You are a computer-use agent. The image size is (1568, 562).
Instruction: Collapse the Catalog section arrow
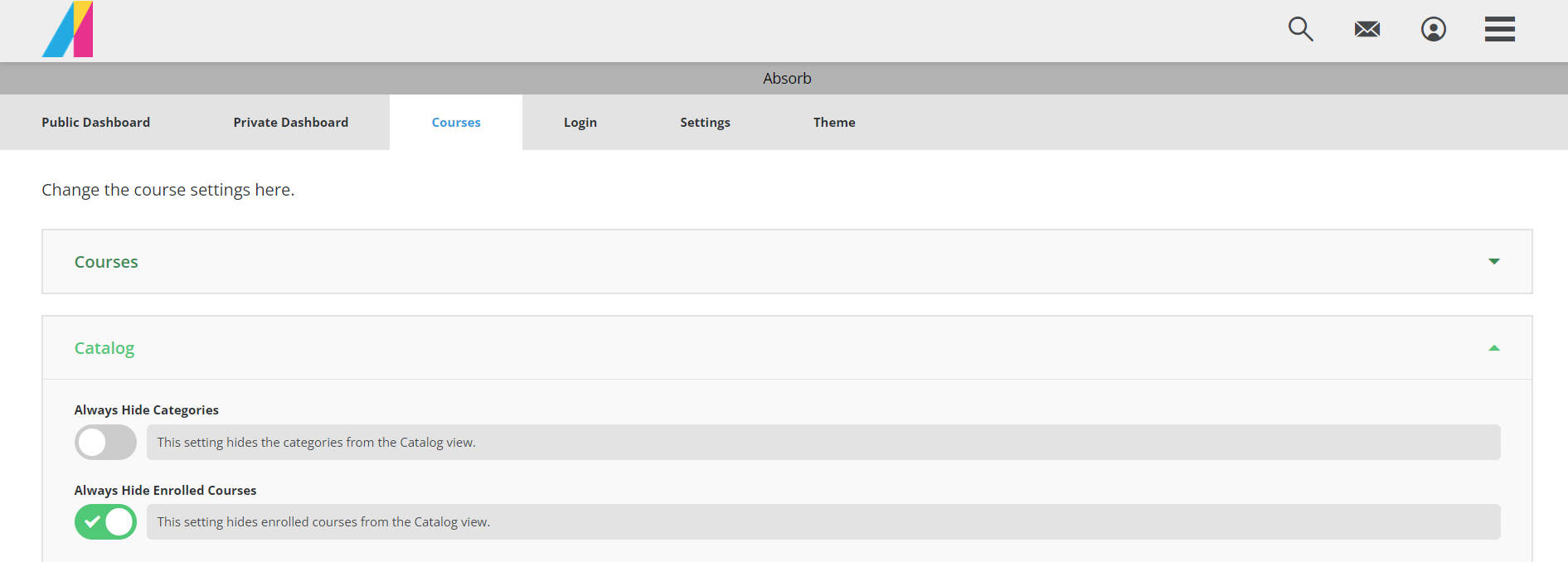click(1494, 348)
